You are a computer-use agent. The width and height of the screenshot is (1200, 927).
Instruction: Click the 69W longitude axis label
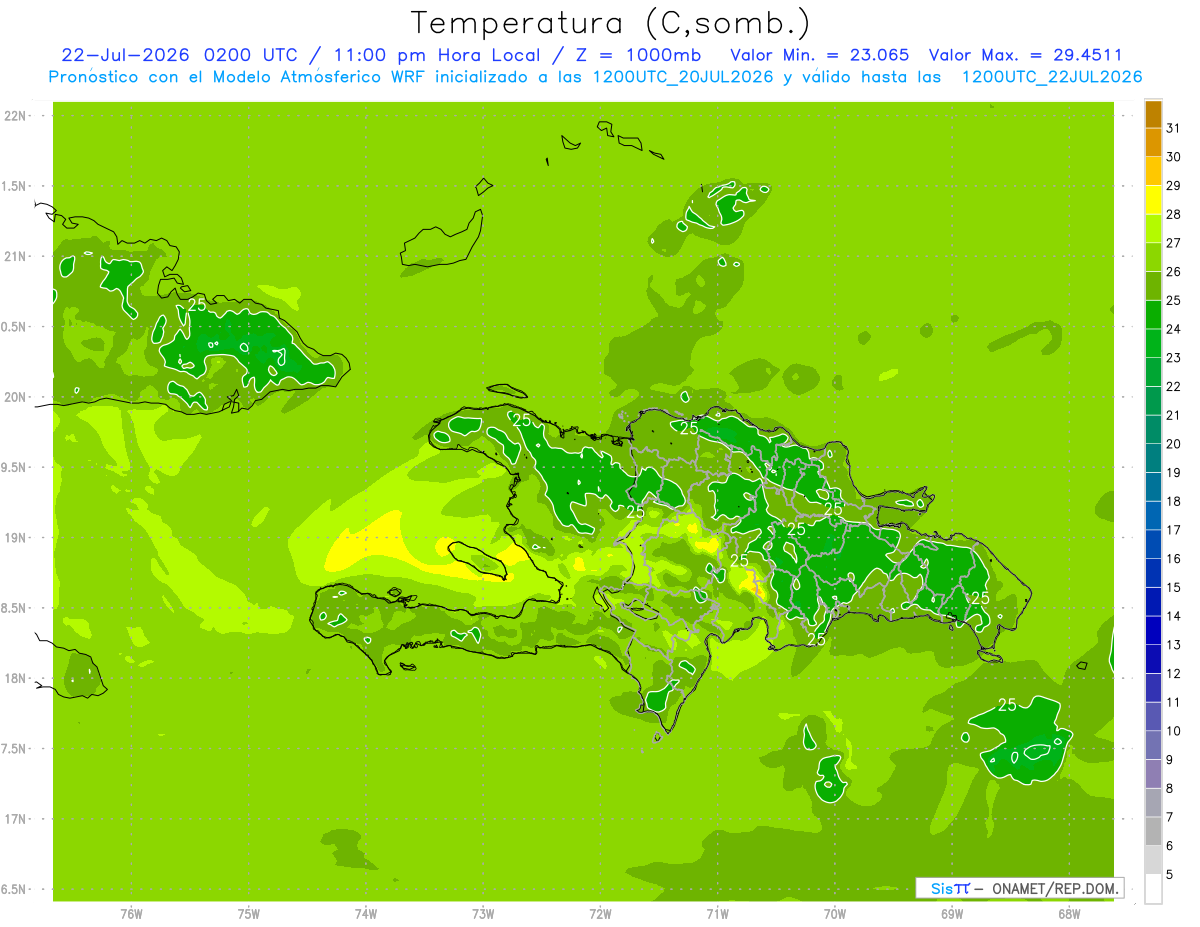(x=951, y=914)
